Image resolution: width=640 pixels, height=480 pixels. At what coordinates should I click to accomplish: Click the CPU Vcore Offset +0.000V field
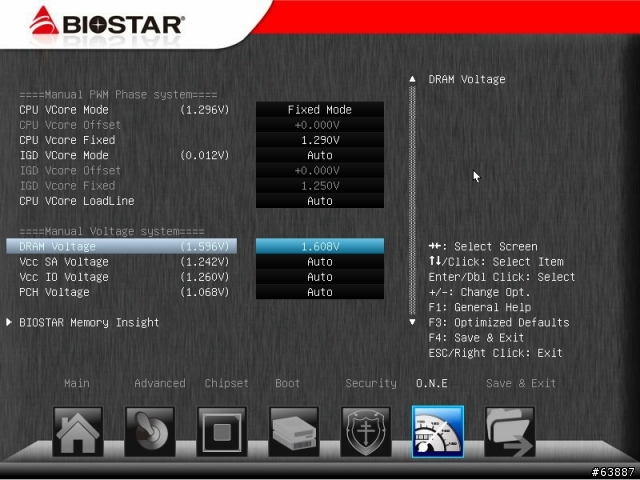(320, 125)
